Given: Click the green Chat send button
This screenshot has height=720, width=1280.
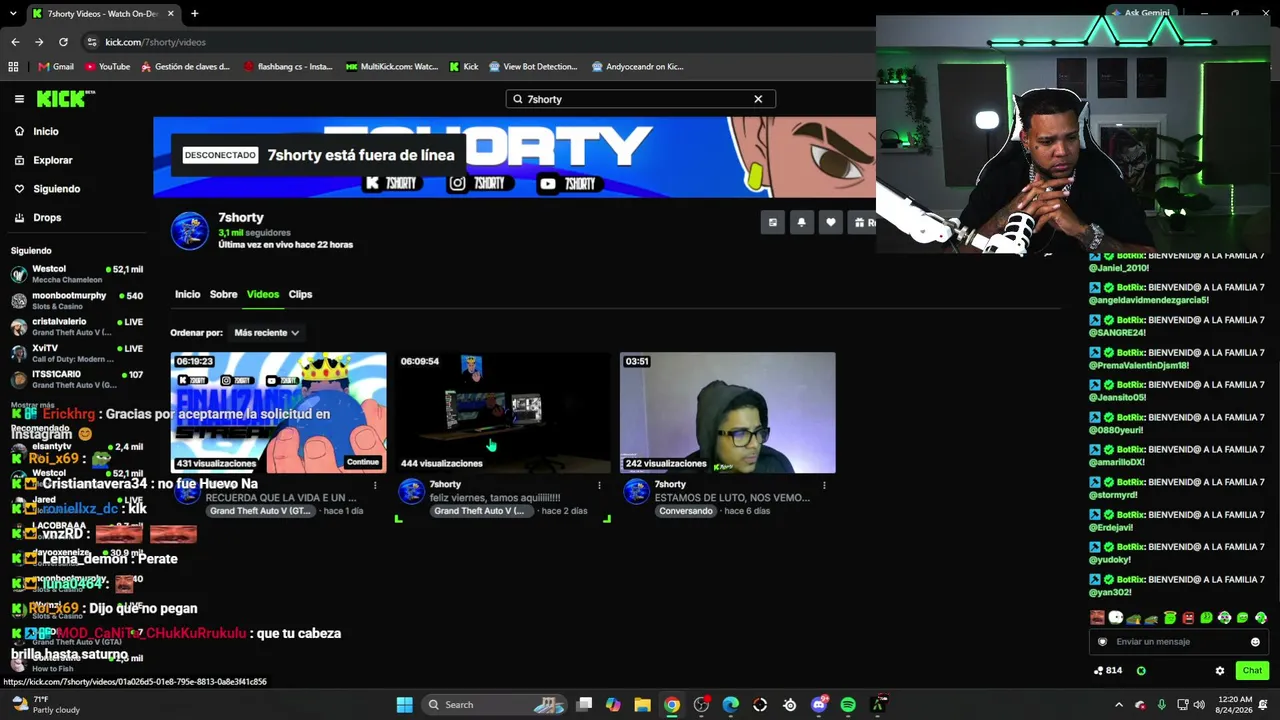Looking at the screenshot, I should (x=1252, y=671).
